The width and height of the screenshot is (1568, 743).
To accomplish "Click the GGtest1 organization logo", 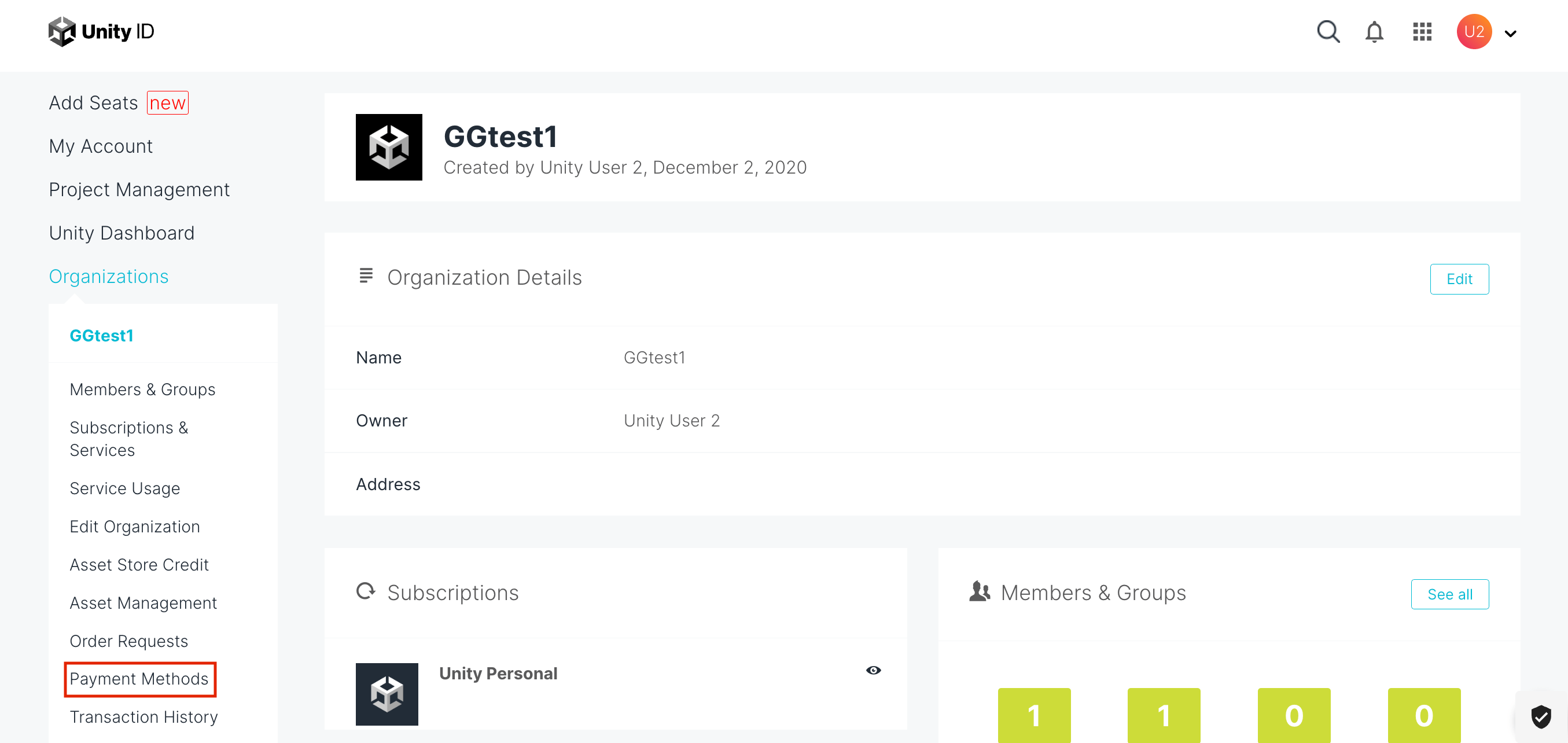I will pyautogui.click(x=388, y=146).
